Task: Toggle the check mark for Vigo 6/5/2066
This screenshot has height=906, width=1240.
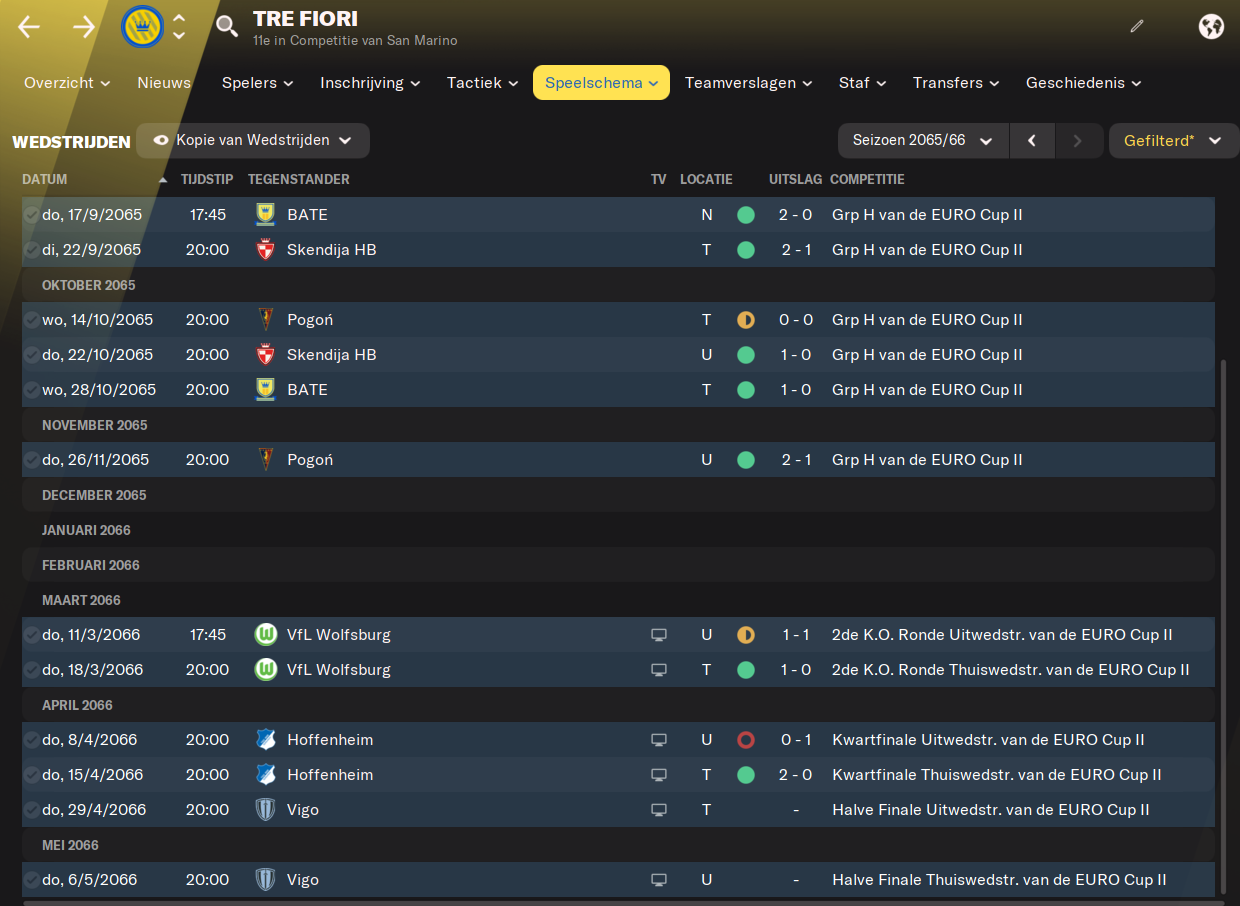Action: tap(31, 880)
